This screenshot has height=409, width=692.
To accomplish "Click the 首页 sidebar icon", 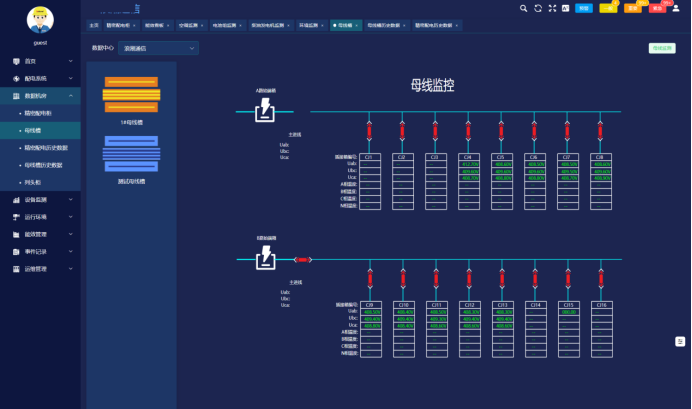I will (x=16, y=61).
